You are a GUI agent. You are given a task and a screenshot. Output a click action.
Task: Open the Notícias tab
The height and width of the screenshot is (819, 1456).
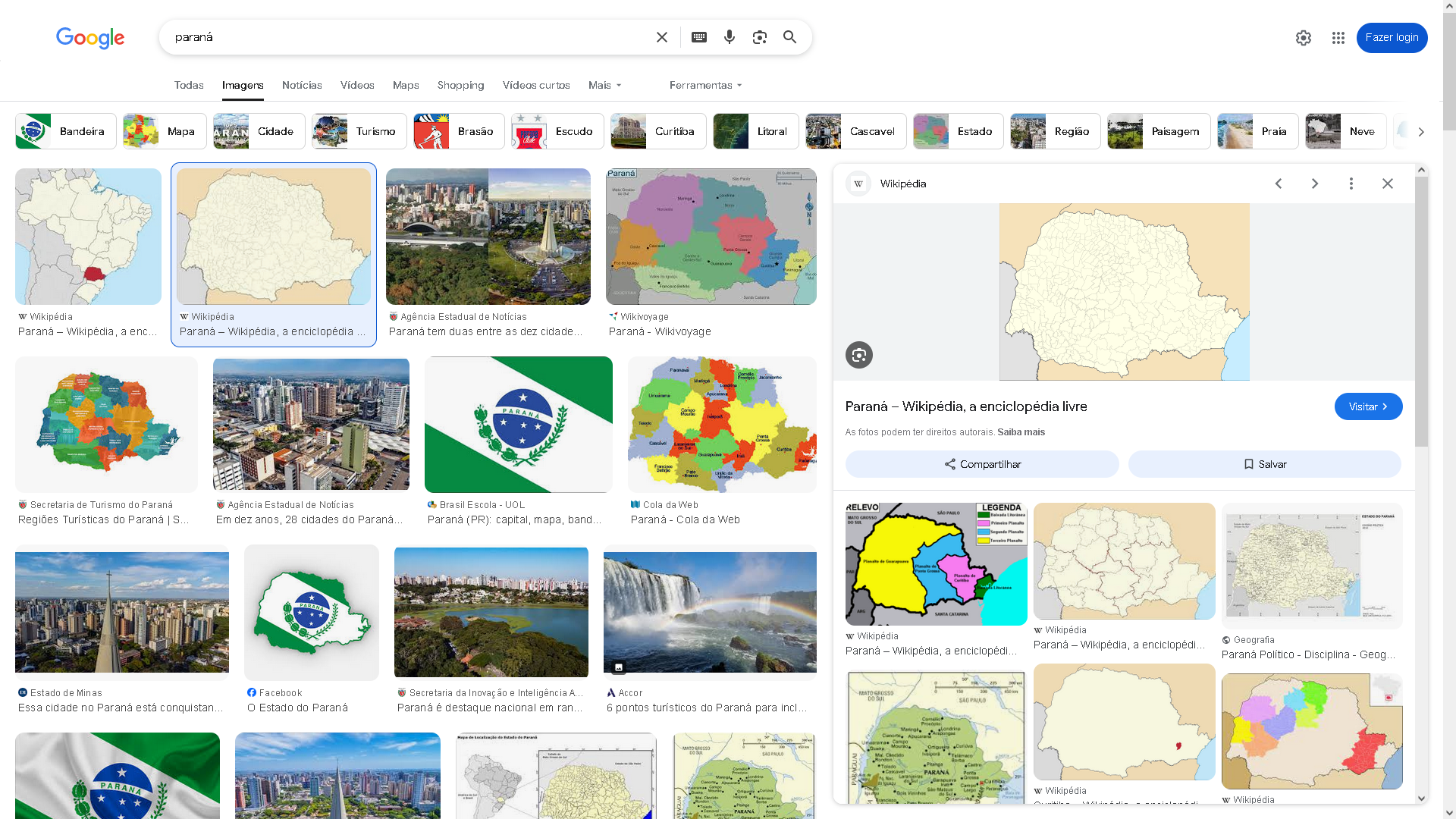[x=302, y=85]
